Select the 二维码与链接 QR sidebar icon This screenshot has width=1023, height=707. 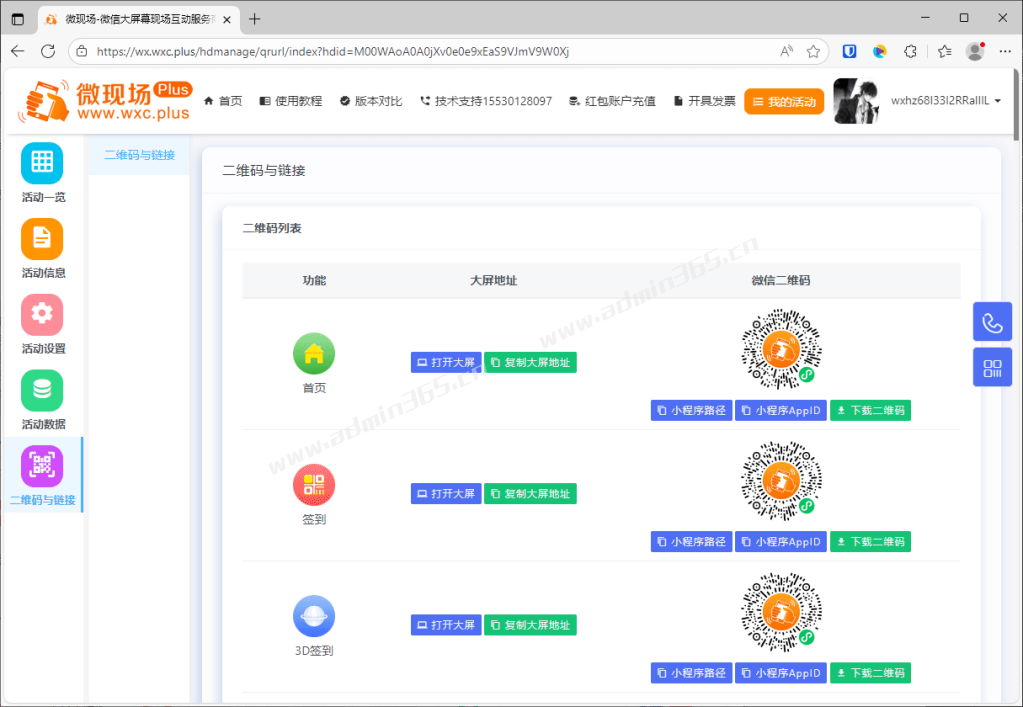pos(42,466)
